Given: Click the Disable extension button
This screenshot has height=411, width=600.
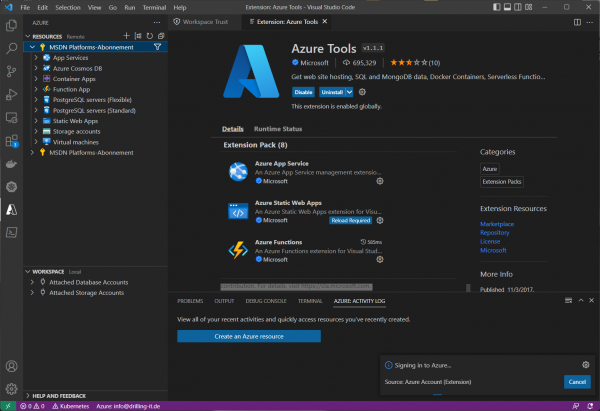Looking at the screenshot, I should [x=303, y=92].
